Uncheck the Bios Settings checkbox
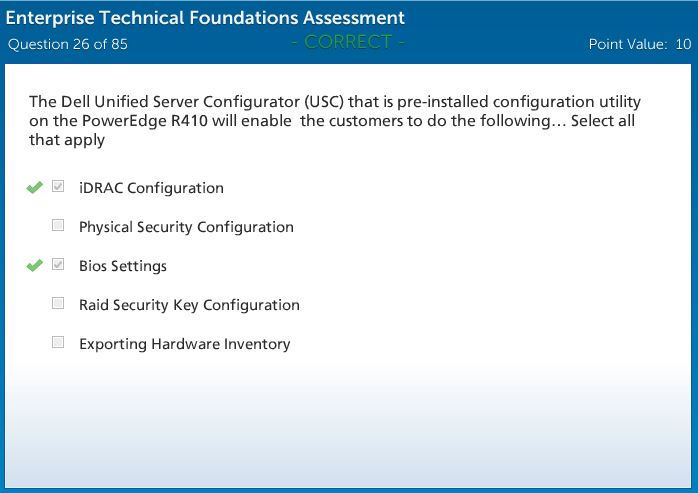This screenshot has width=698, height=493. [x=58, y=265]
